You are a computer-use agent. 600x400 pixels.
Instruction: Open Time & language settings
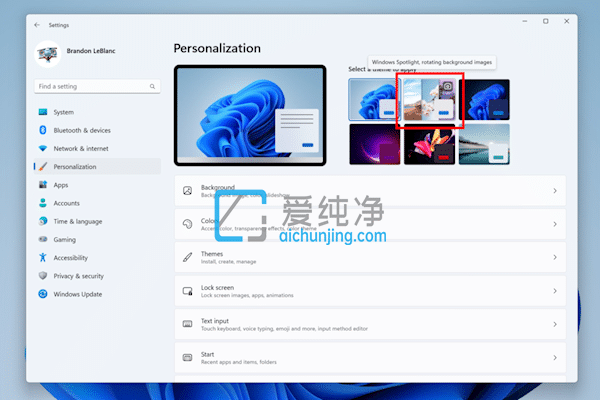[97, 221]
